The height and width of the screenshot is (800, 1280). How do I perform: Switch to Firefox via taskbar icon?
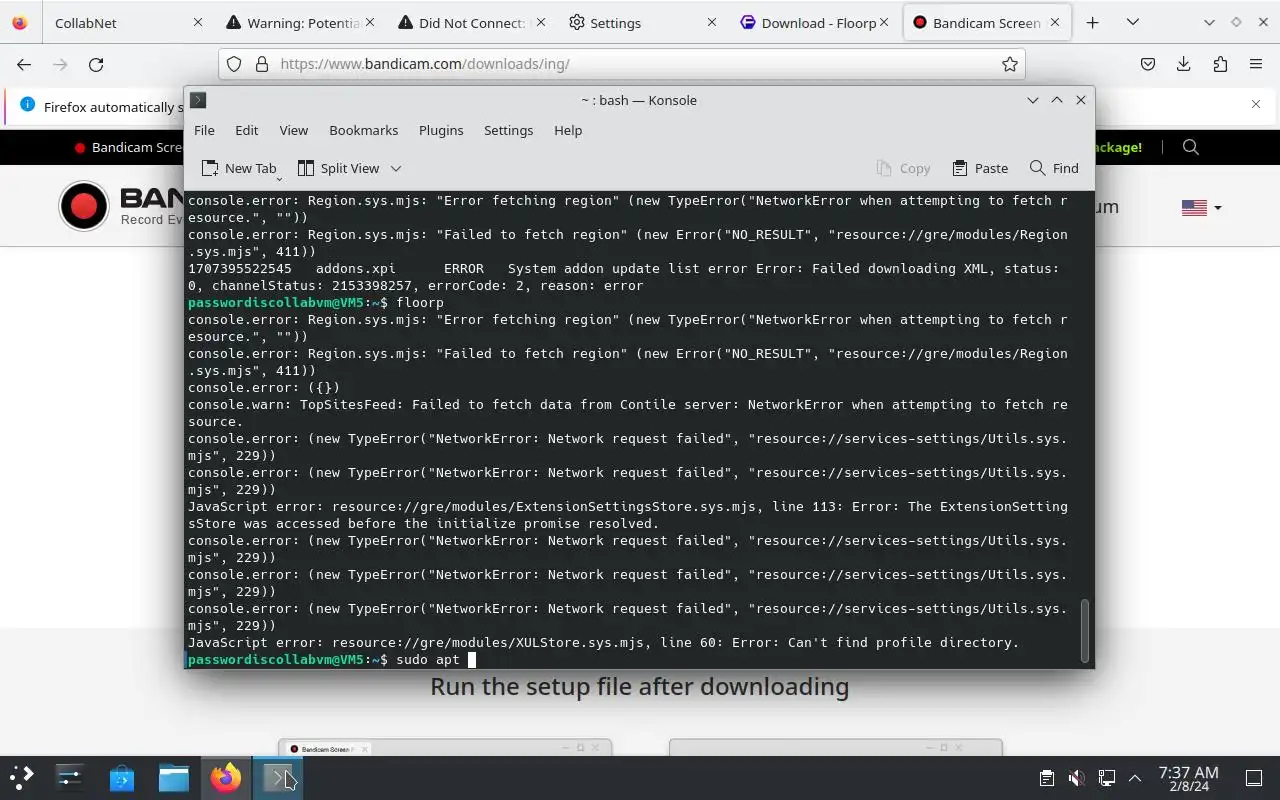pos(226,778)
